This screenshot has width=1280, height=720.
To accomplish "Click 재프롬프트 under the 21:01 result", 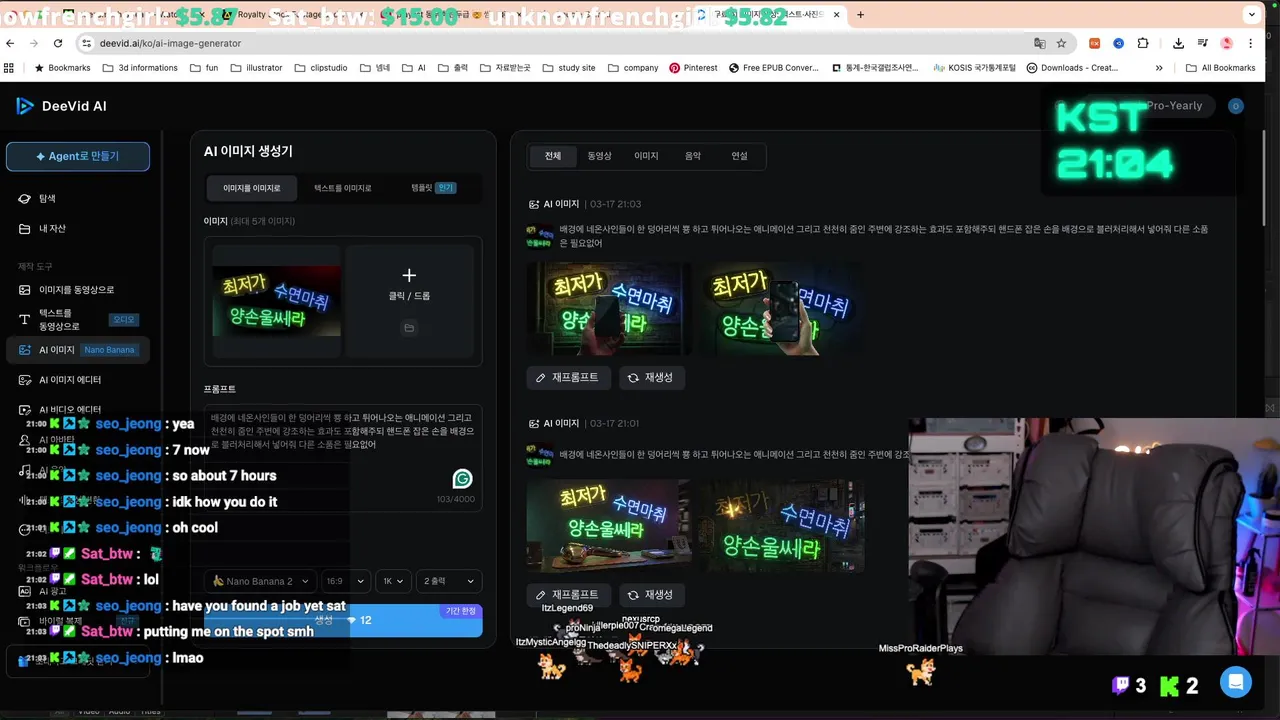I will [568, 595].
